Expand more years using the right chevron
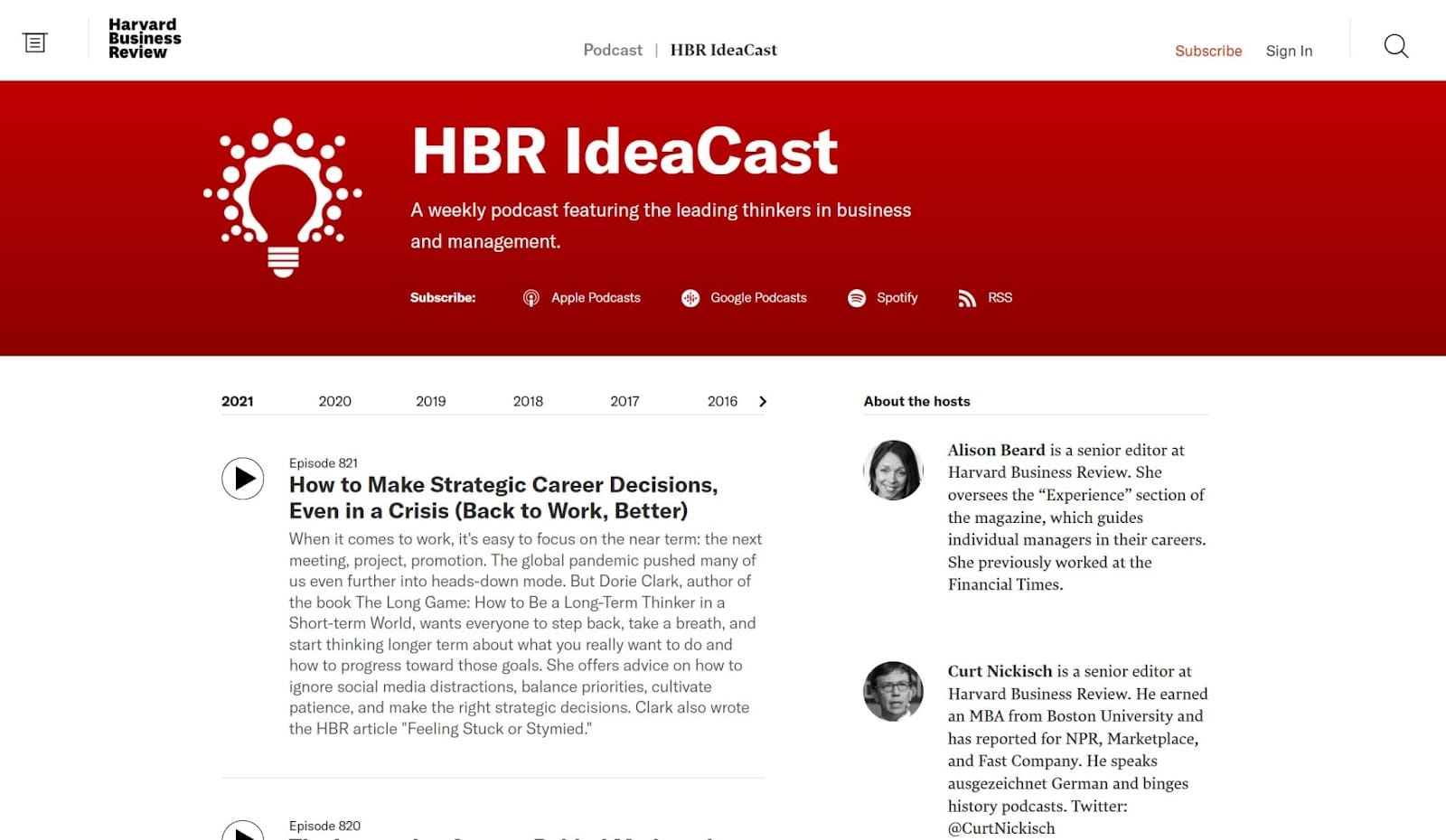This screenshot has width=1446, height=840. pos(763,401)
